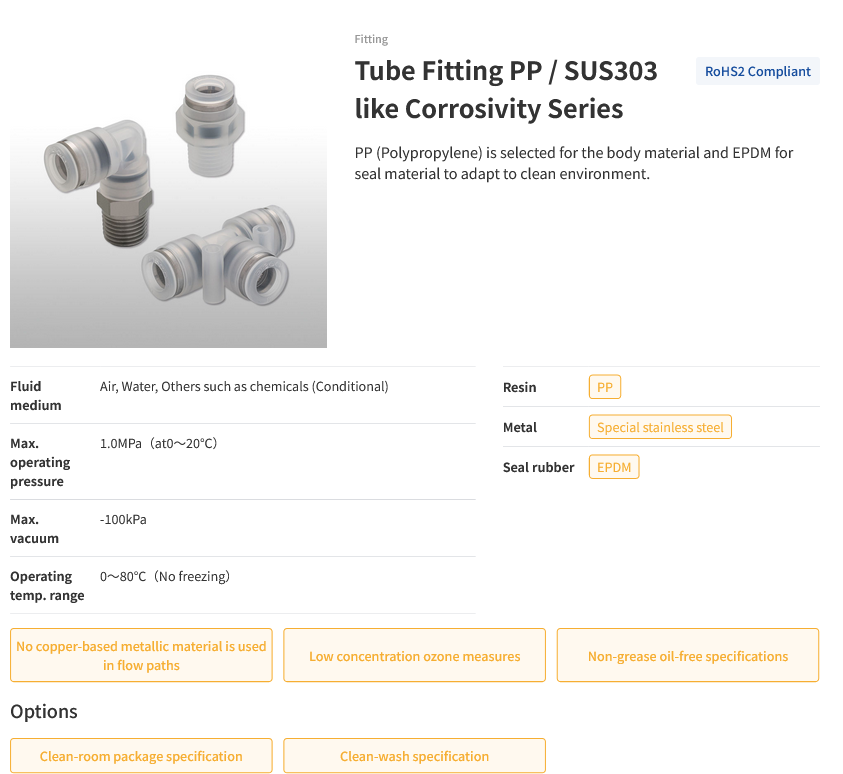Open non-grease oil-free specifications details
The height and width of the screenshot is (774, 843).
coord(687,655)
